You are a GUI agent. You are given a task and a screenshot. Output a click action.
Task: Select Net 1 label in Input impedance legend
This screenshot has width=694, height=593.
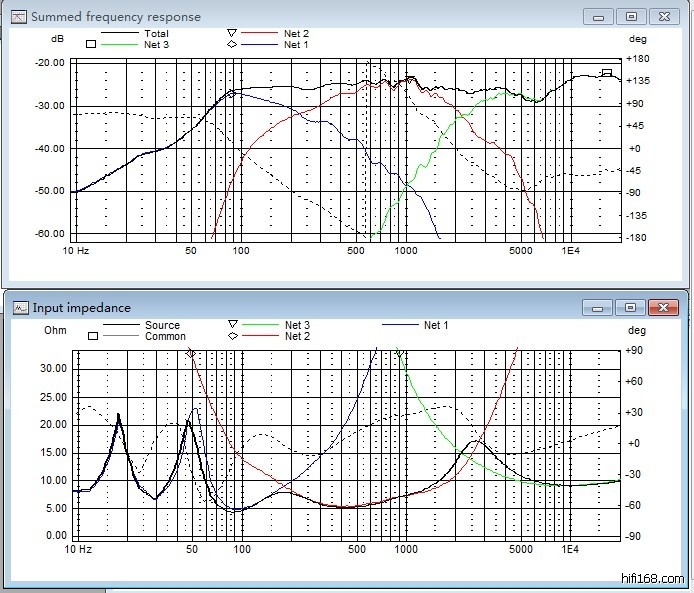(436, 325)
